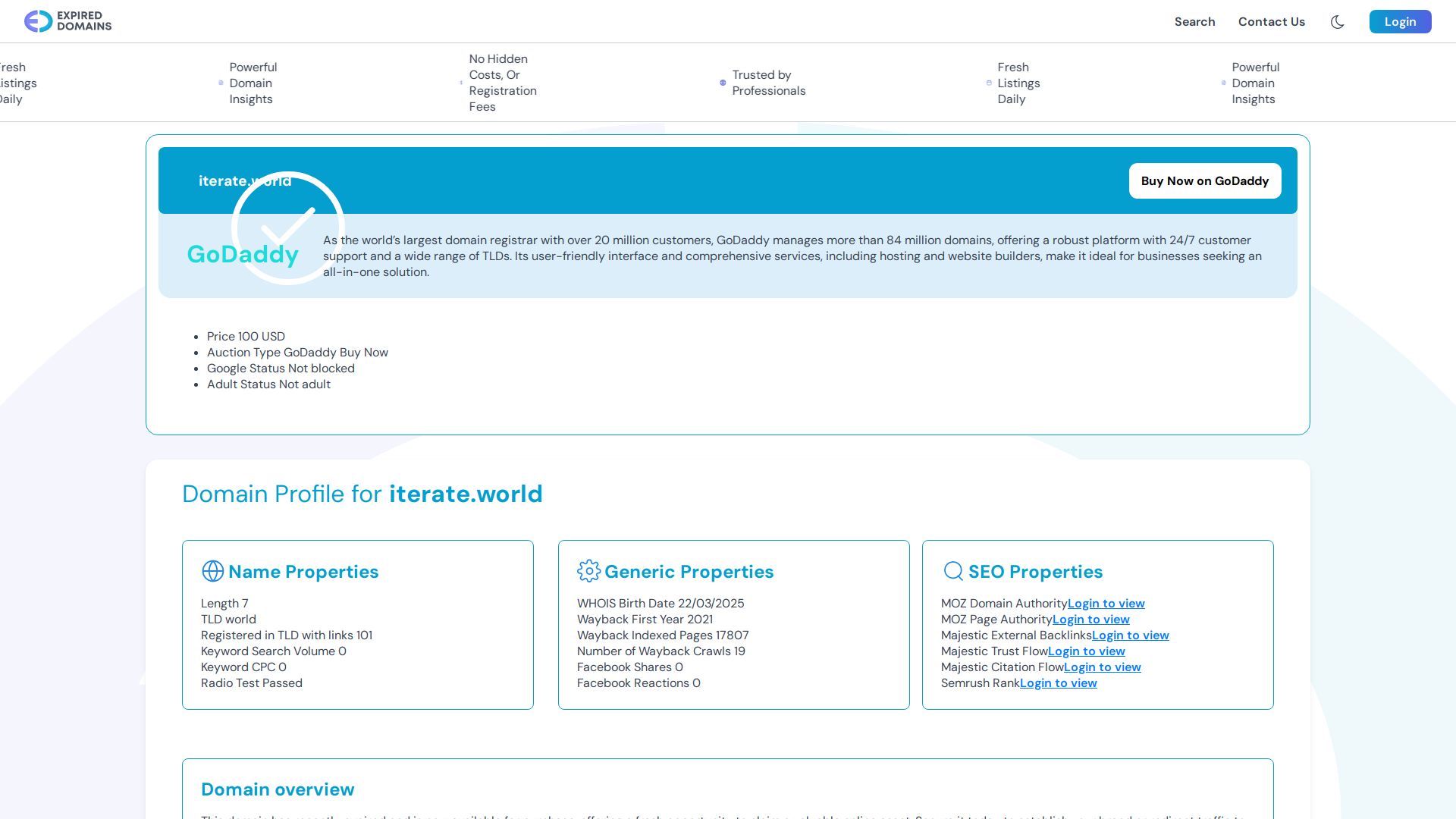Click the Trusted by Professionals marker icon
Viewport: 1456px width, 819px height.
723,83
